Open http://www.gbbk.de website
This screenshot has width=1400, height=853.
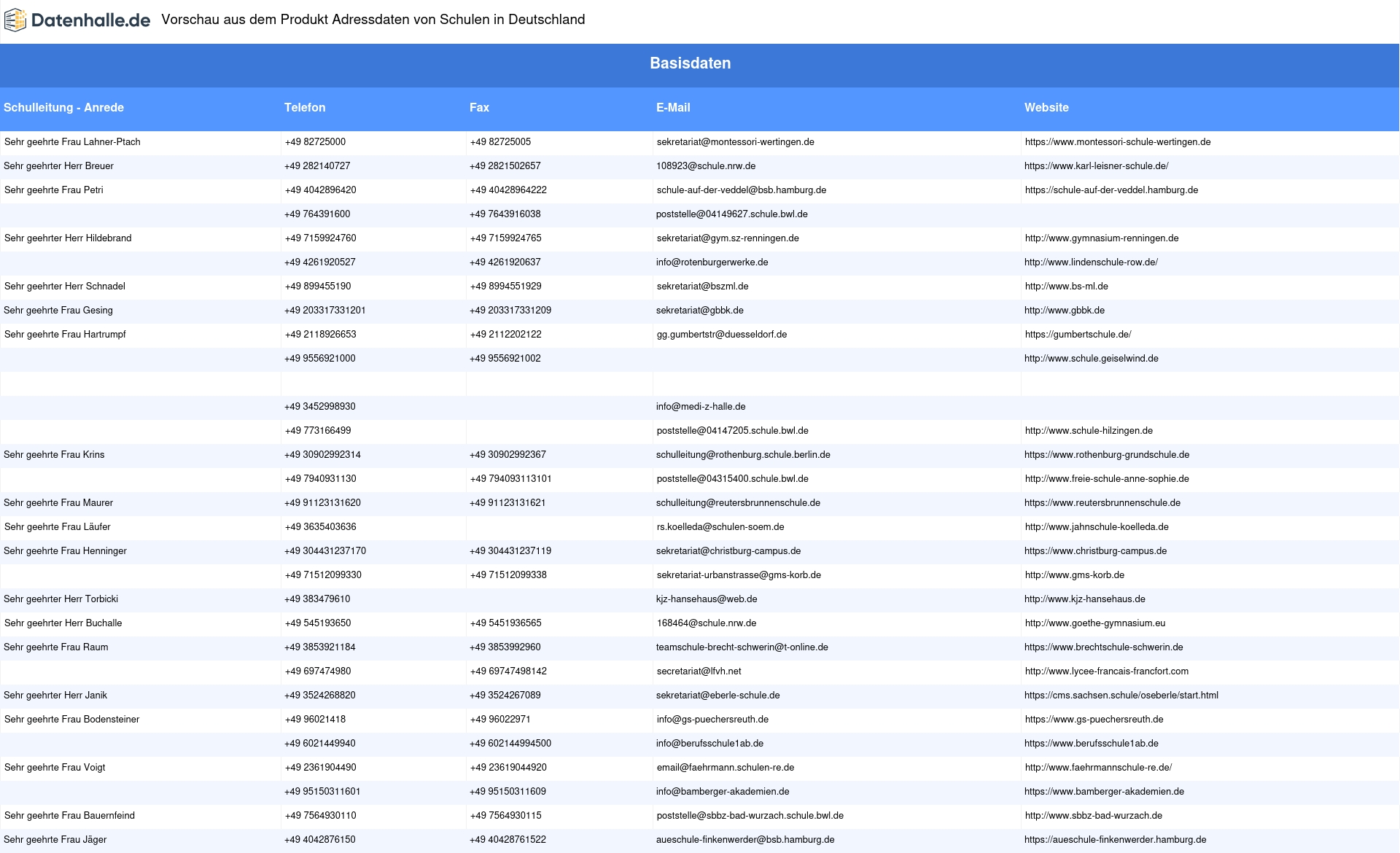[x=1065, y=311]
